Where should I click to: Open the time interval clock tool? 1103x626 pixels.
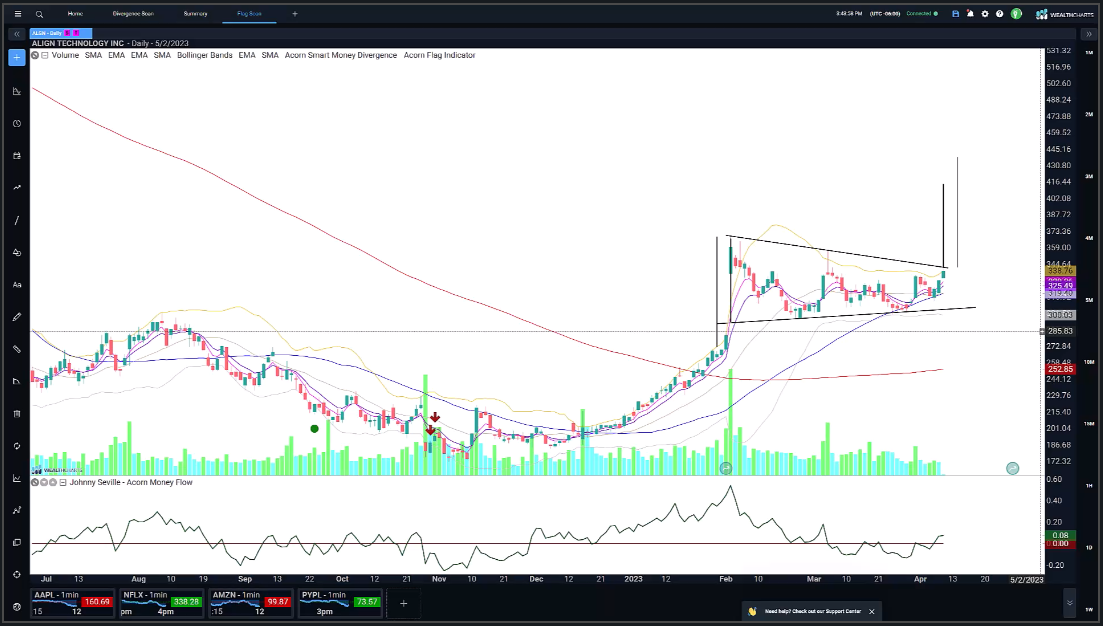(17, 124)
